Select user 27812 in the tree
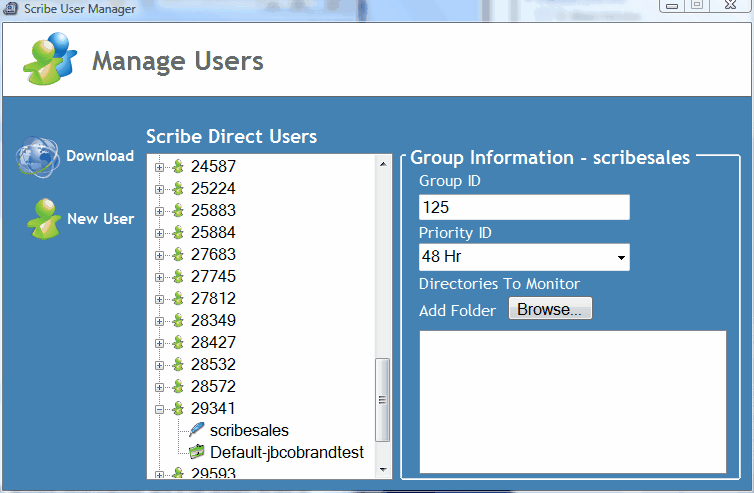Screen dimensions: 754x493 click(x=213, y=299)
